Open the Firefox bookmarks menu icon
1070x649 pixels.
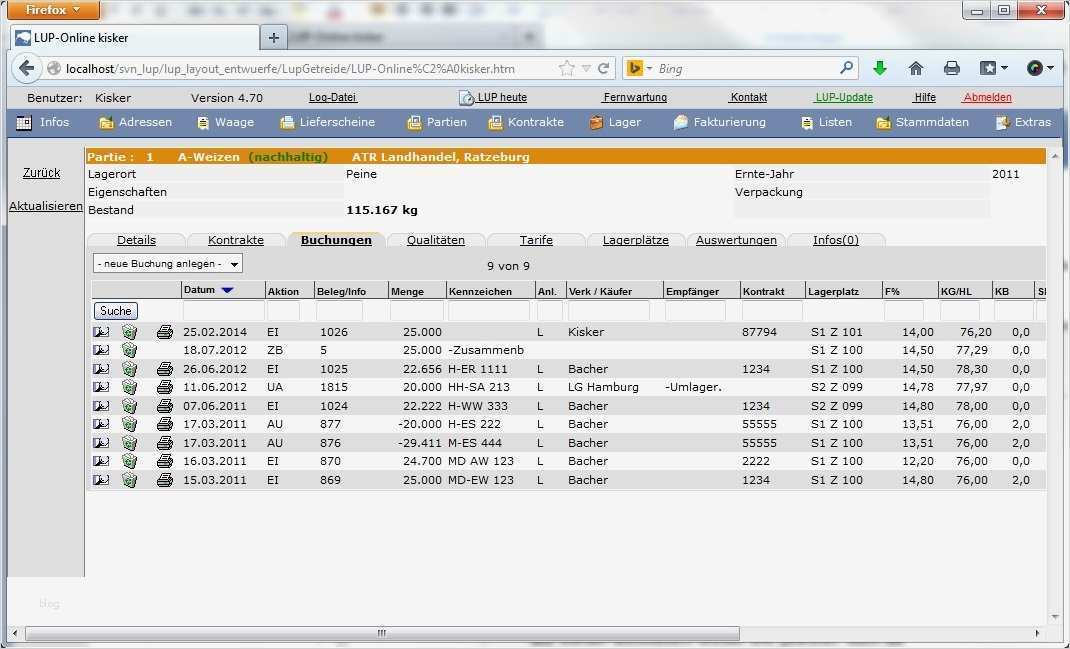(x=994, y=68)
